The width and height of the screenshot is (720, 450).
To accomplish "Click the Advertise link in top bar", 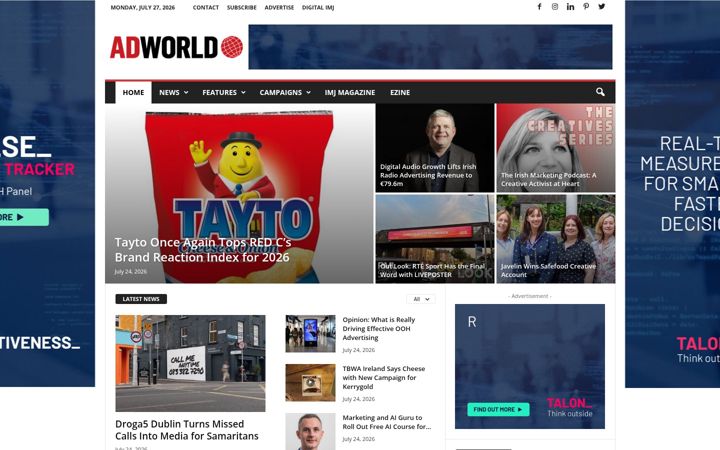I will [279, 7].
